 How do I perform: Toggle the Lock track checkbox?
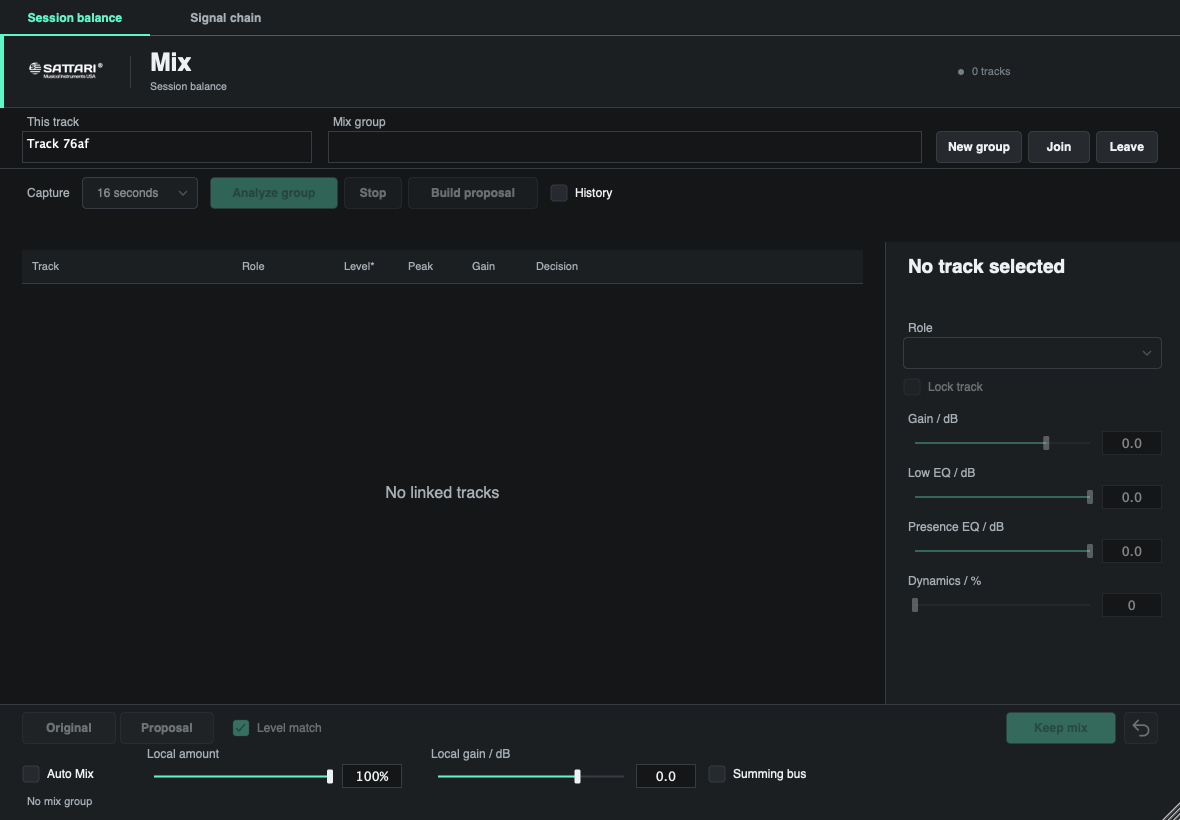(x=911, y=387)
